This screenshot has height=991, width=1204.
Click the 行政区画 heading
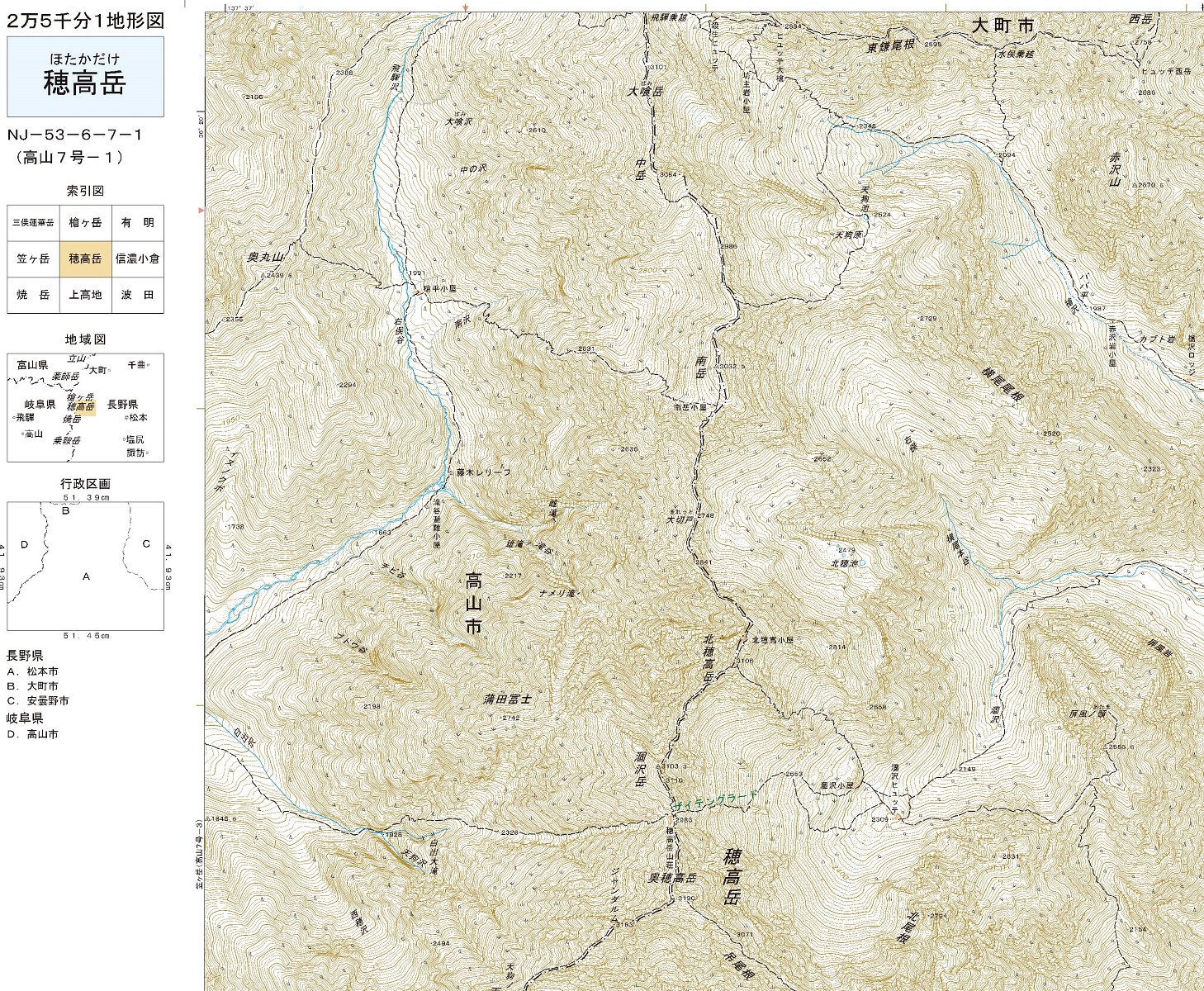[x=85, y=483]
